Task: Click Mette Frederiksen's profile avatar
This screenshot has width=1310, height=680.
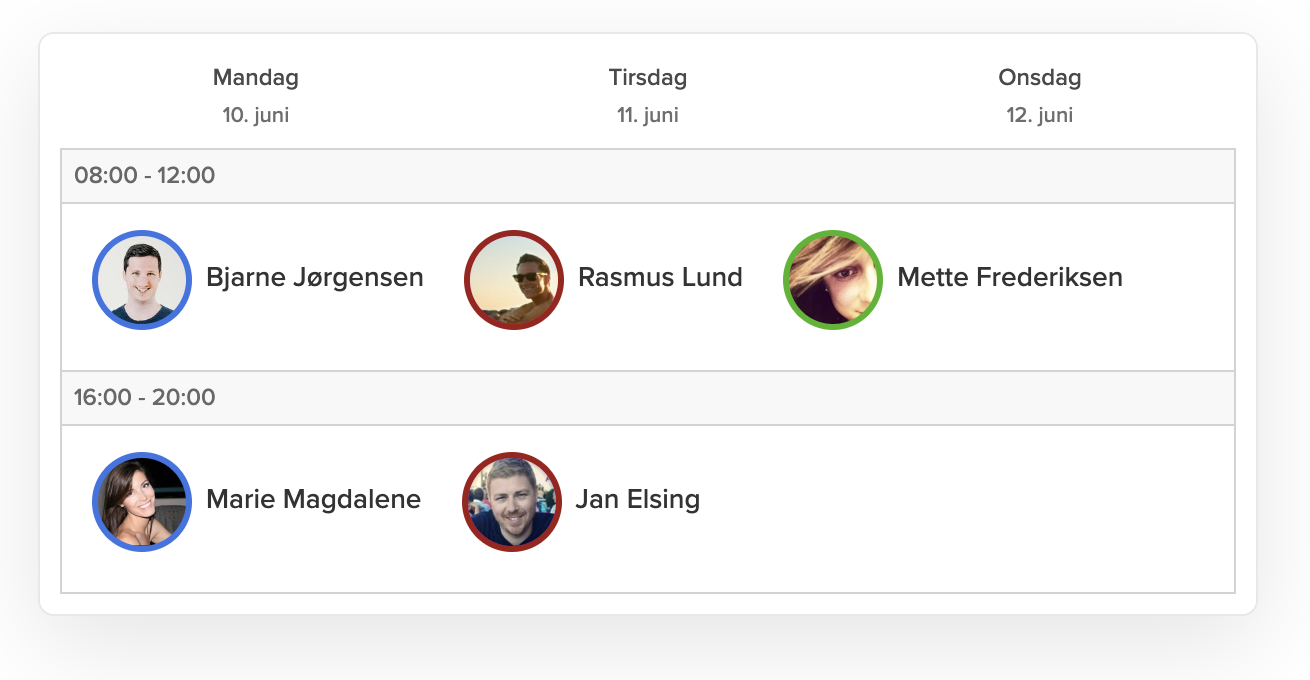Action: pos(832,280)
